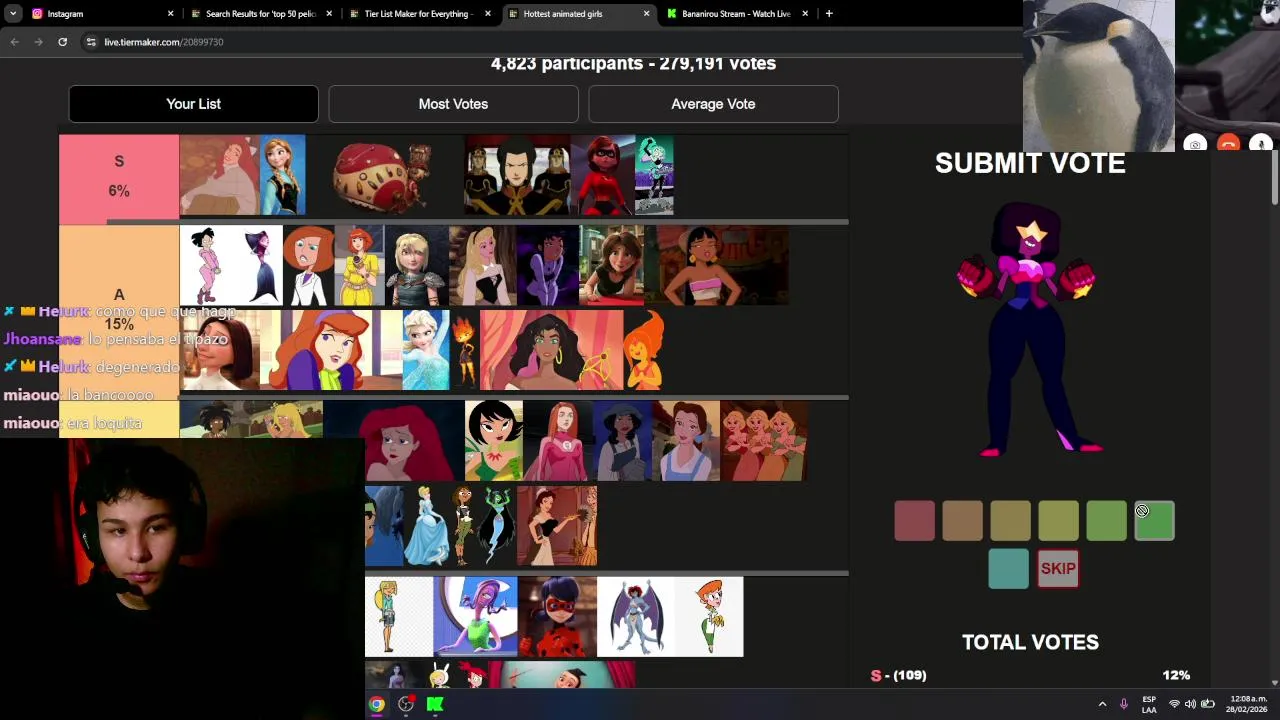Skip voting on this character
This screenshot has height=720, width=1280.
(1058, 569)
